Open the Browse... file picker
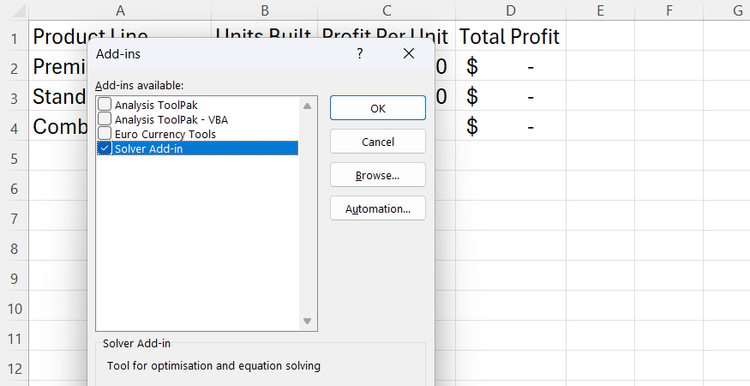Screen dimensions: 750x386 [377, 175]
